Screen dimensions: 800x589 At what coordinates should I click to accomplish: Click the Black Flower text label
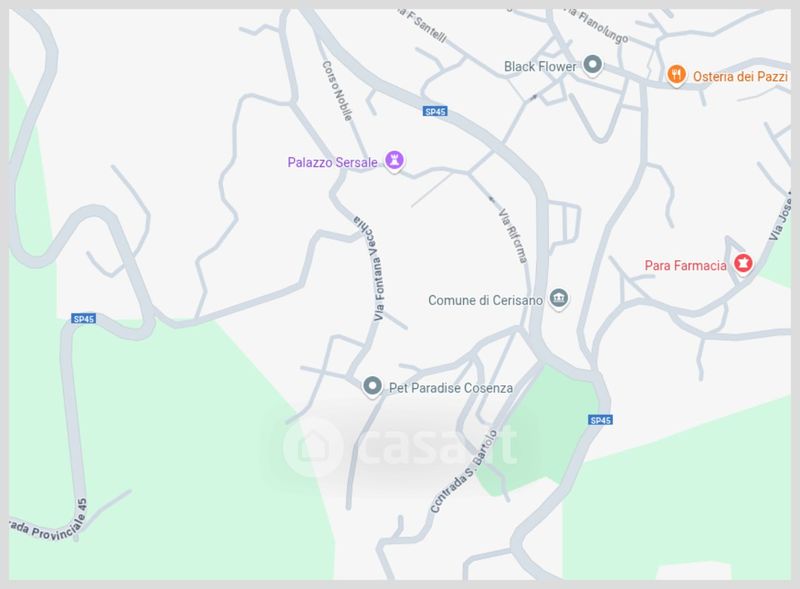(x=540, y=66)
